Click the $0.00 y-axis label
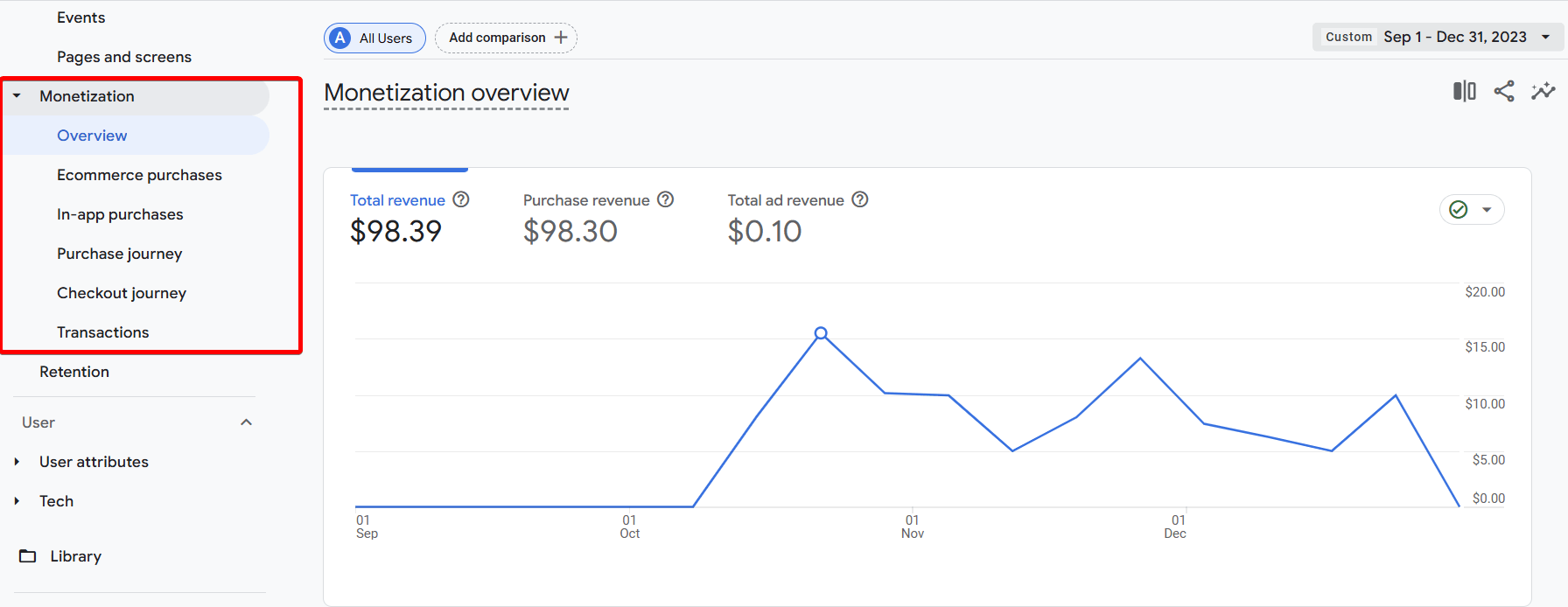The image size is (1568, 607). coord(1488,499)
